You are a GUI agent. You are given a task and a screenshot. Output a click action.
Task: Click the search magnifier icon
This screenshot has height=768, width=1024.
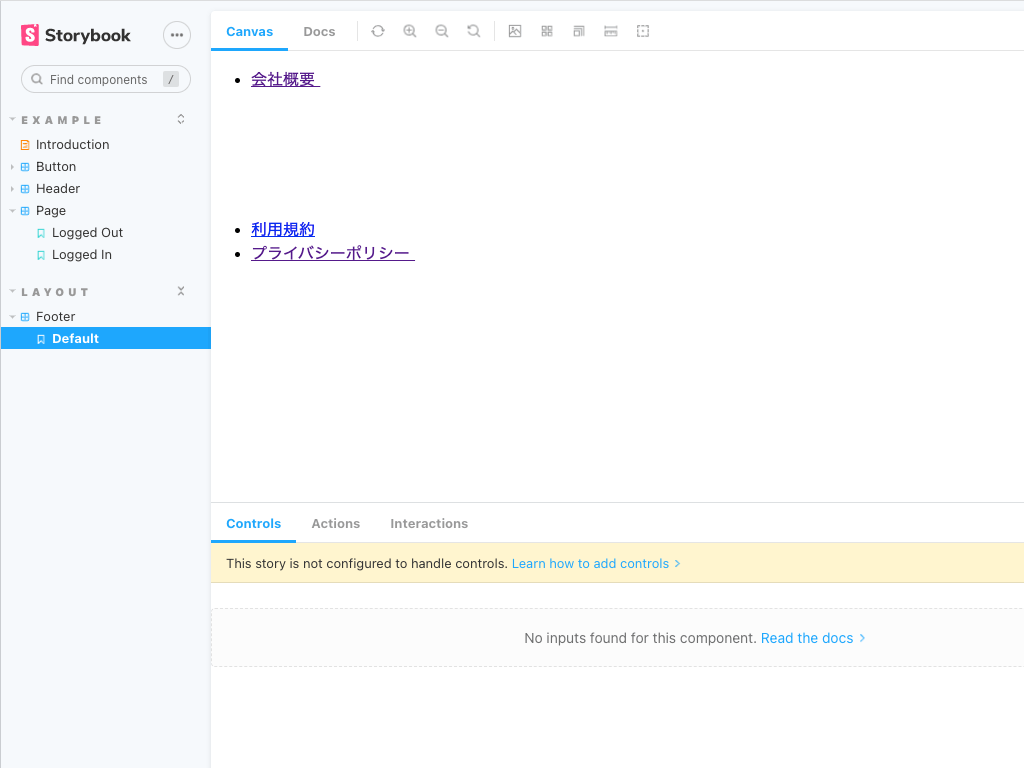click(x=37, y=79)
